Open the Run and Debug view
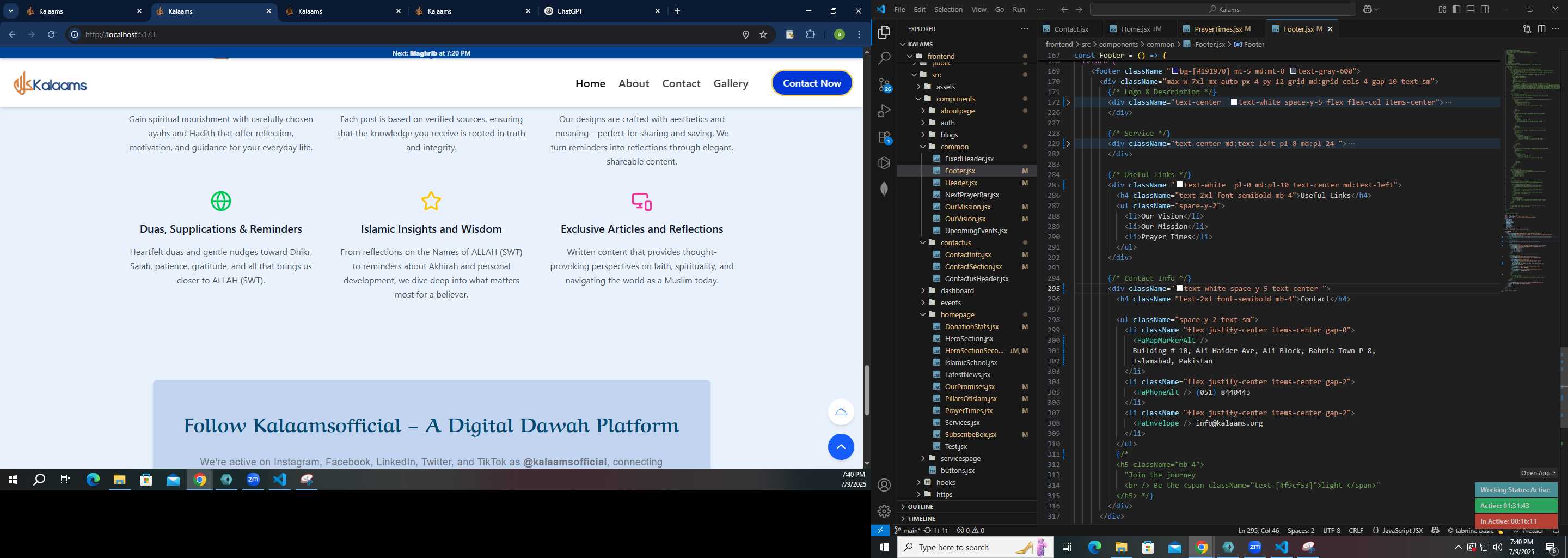1568x558 pixels. tap(884, 111)
